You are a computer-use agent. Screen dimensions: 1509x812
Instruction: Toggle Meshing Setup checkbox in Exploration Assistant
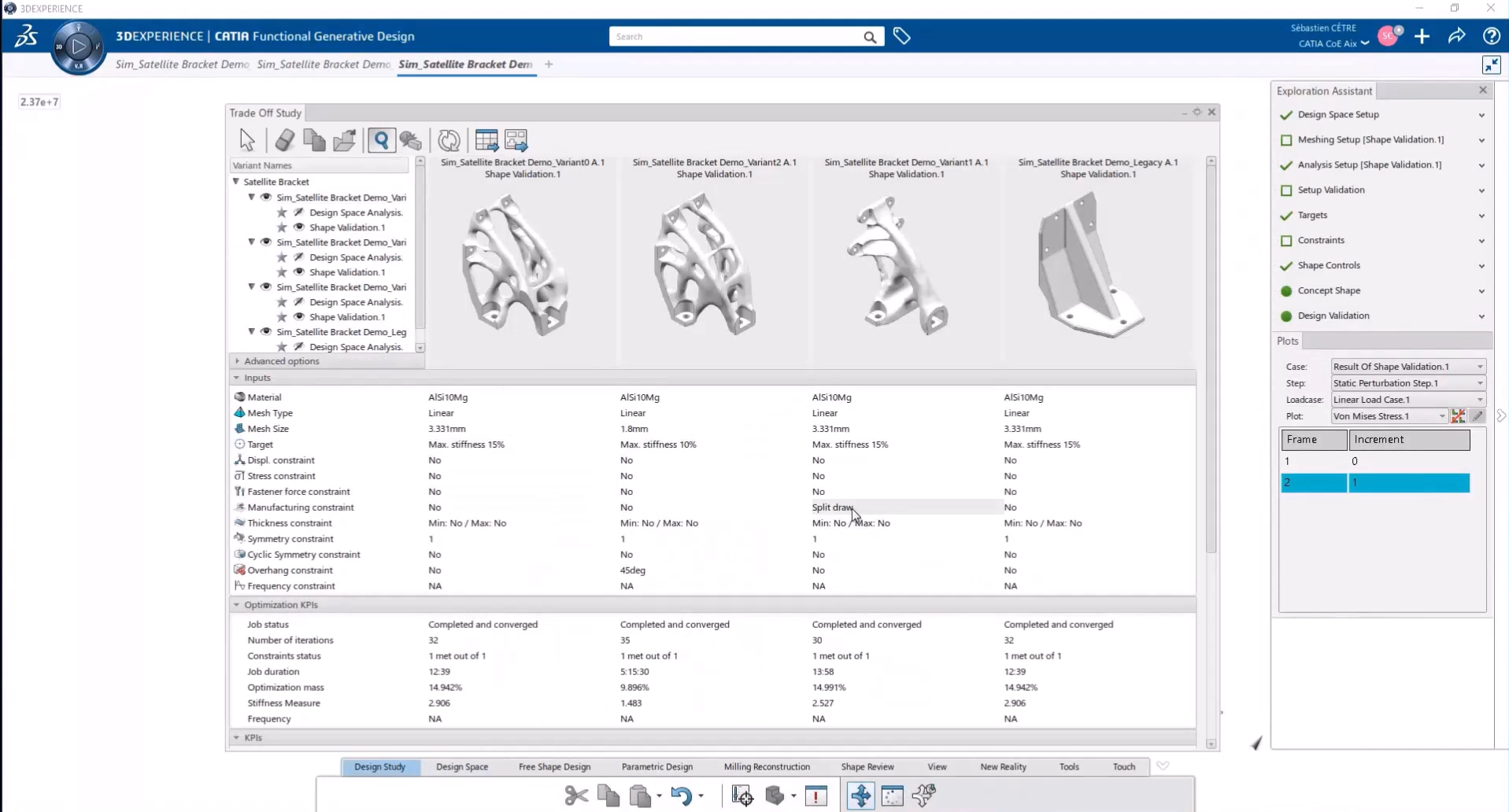tap(1286, 140)
